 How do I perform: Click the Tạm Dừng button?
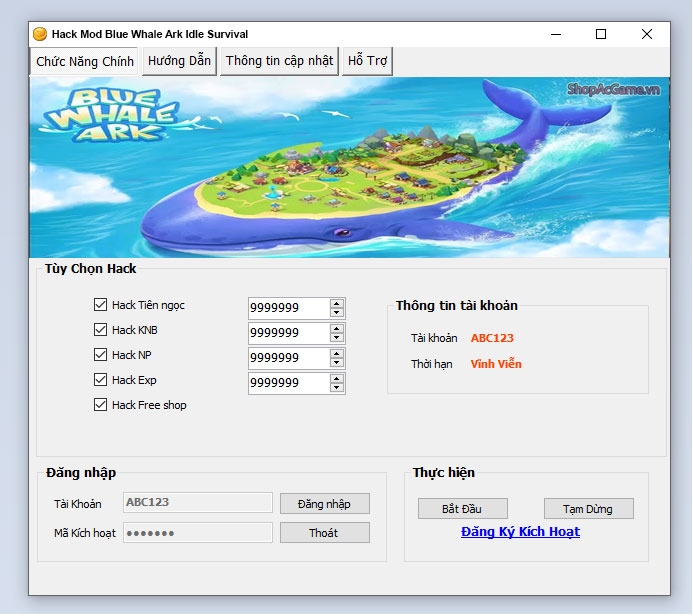[588, 509]
